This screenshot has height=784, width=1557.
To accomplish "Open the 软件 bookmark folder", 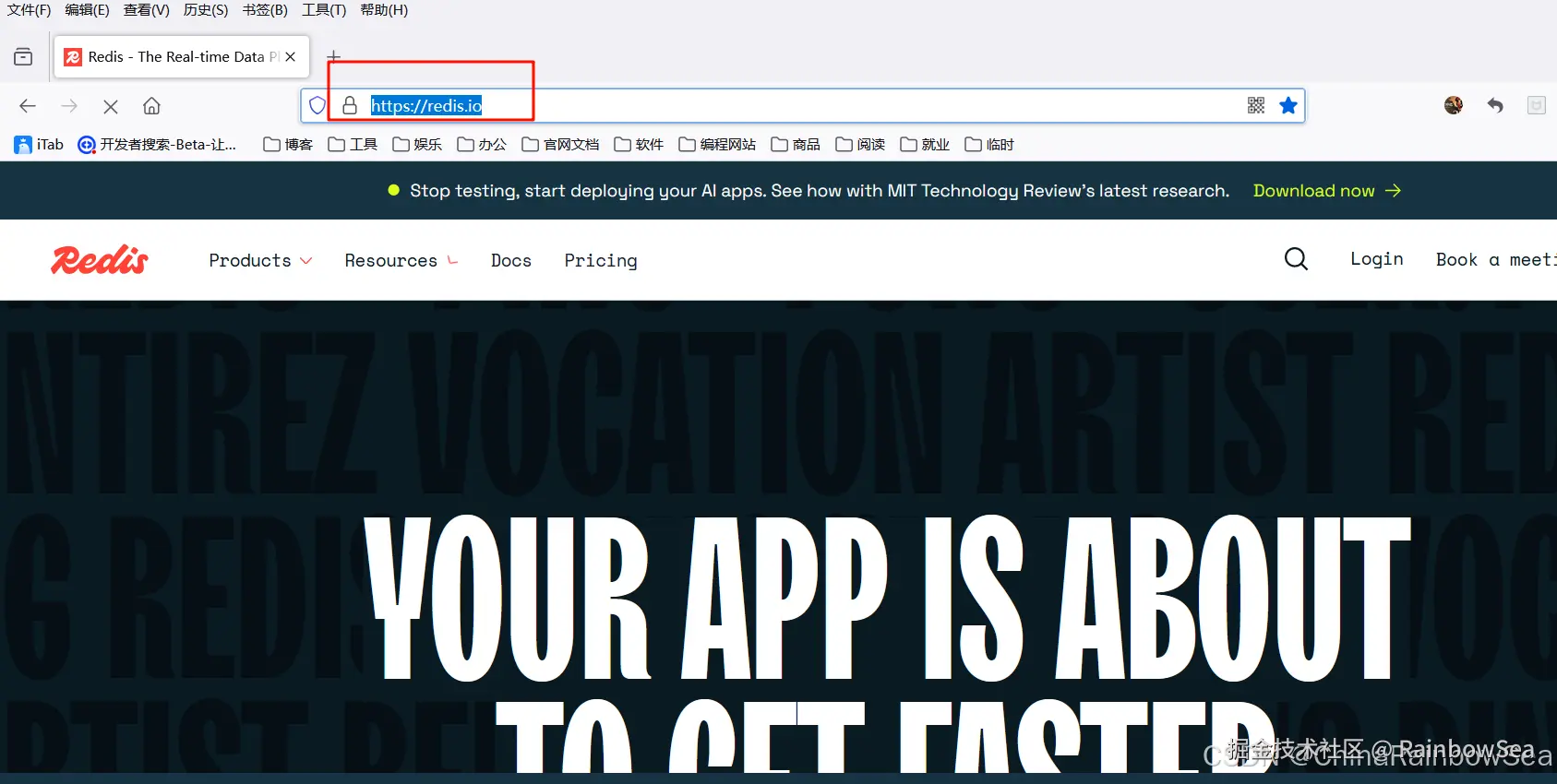I will (x=639, y=145).
